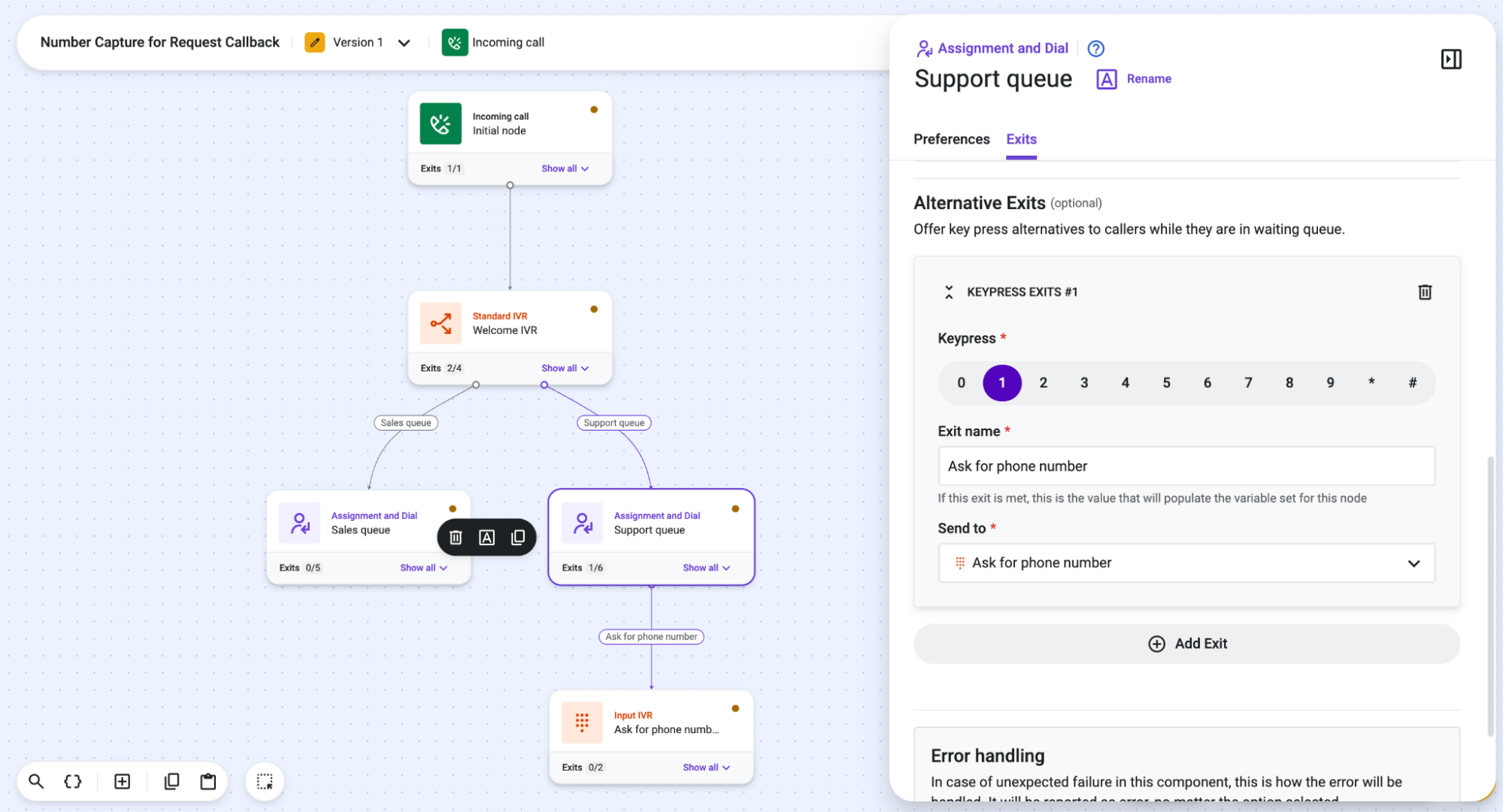Switch to the Exits tab
Screen dimensions: 1503x812
1021,139
